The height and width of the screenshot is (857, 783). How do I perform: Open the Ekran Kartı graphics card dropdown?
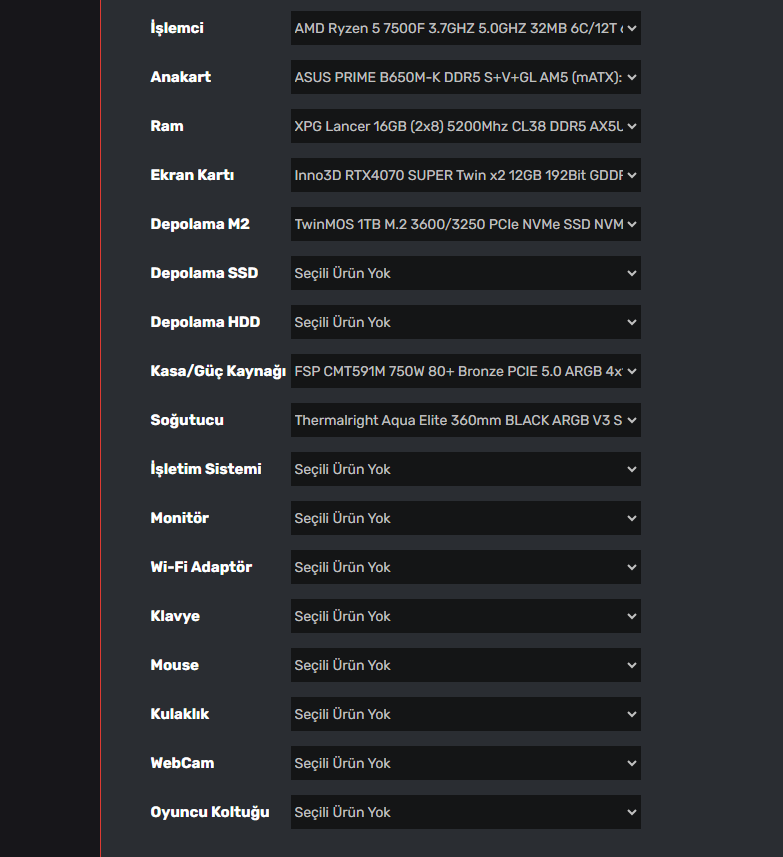(x=465, y=175)
